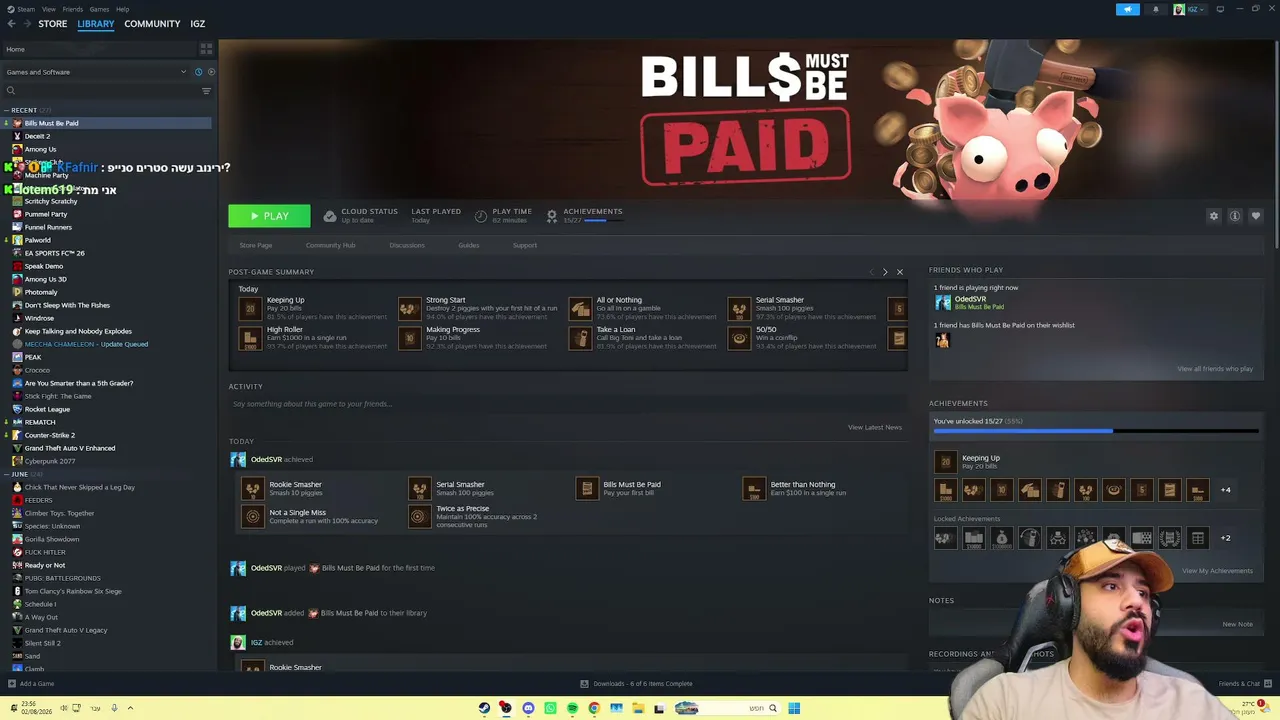Open the Windows Start menu

[x=794, y=708]
